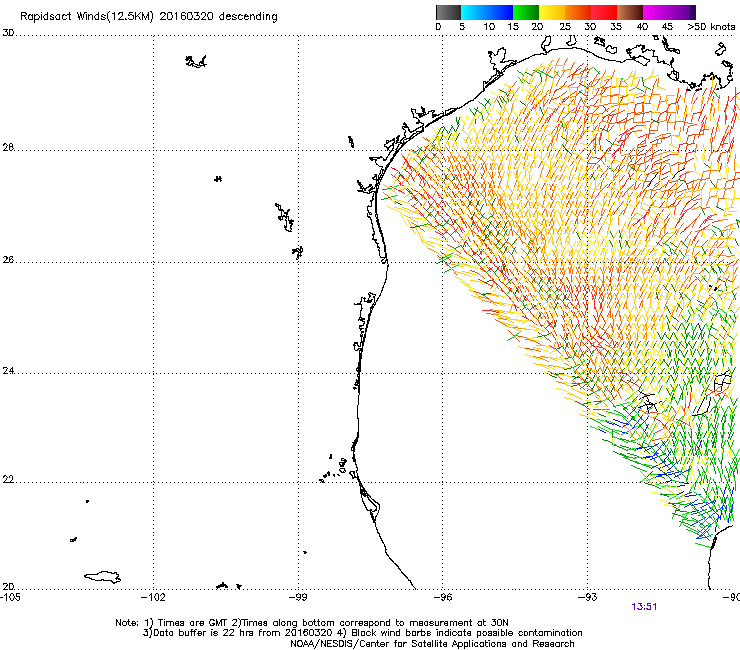Screen dimensions: 740x650
Task: Click the '>50 knots' legend label
Action: [711, 27]
